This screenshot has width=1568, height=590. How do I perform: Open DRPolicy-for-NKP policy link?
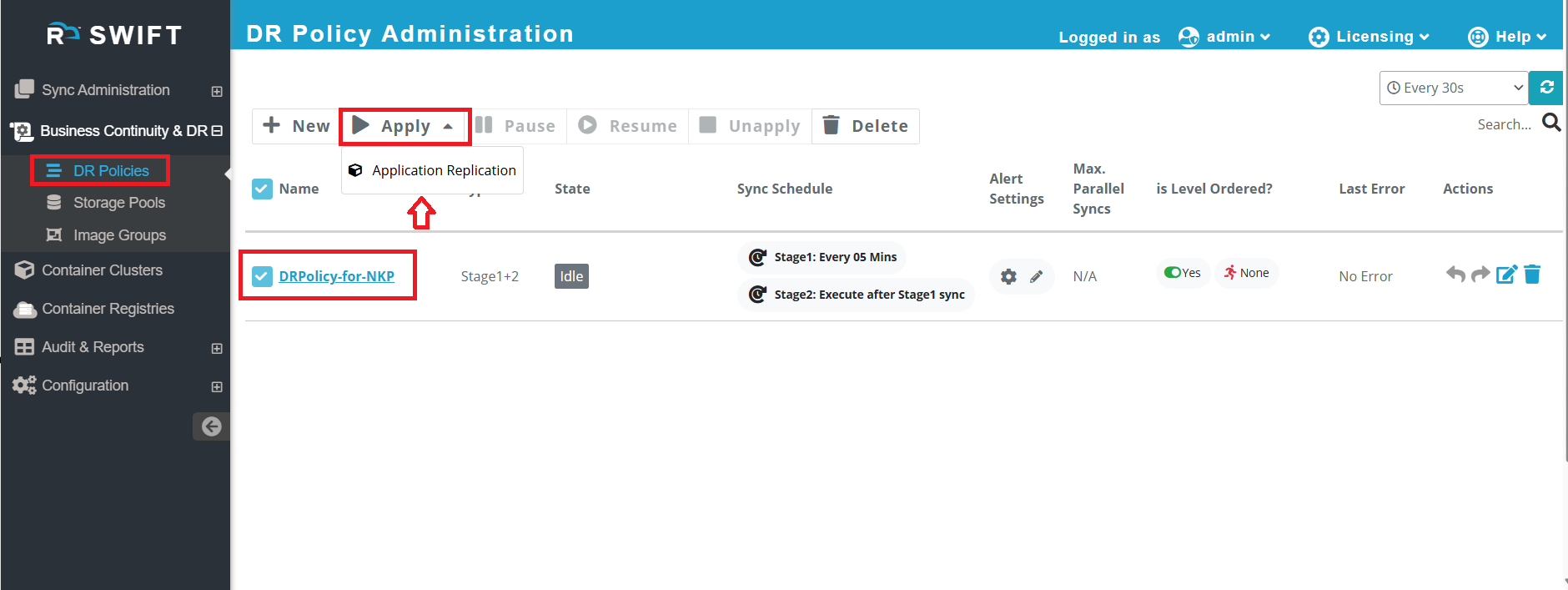tap(336, 276)
